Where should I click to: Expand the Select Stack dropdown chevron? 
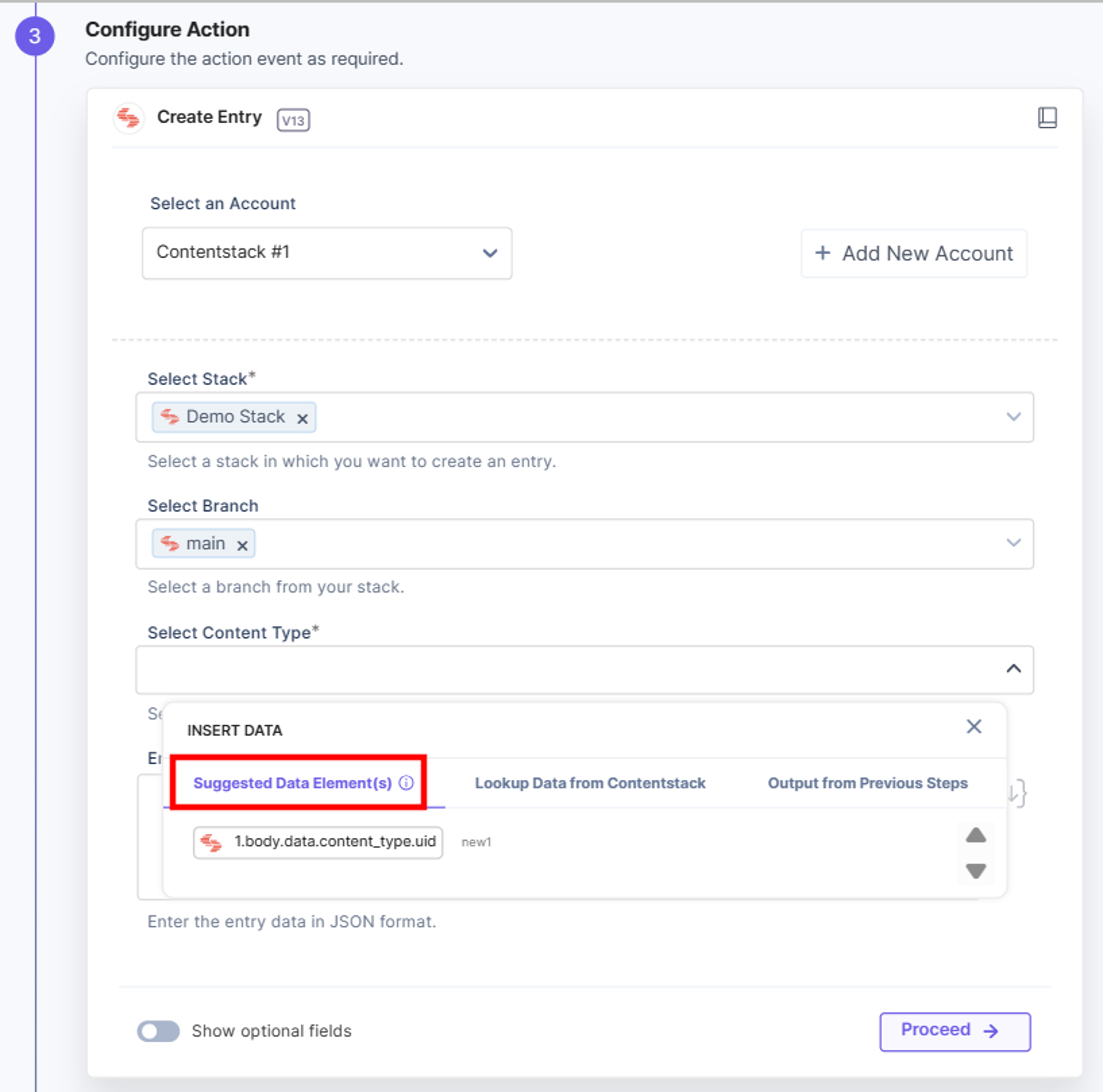(1013, 417)
